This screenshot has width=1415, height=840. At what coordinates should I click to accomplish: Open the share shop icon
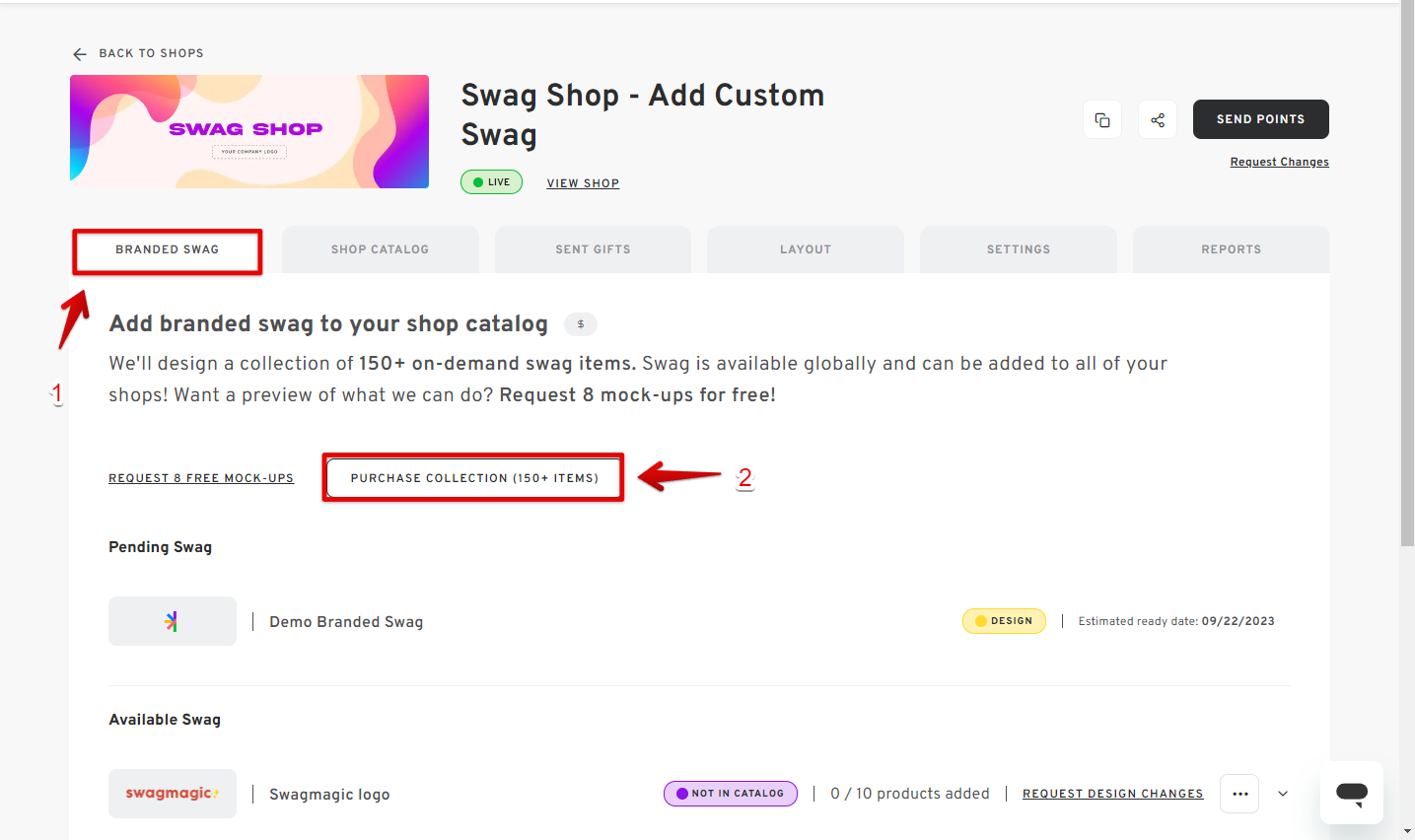[x=1157, y=118]
